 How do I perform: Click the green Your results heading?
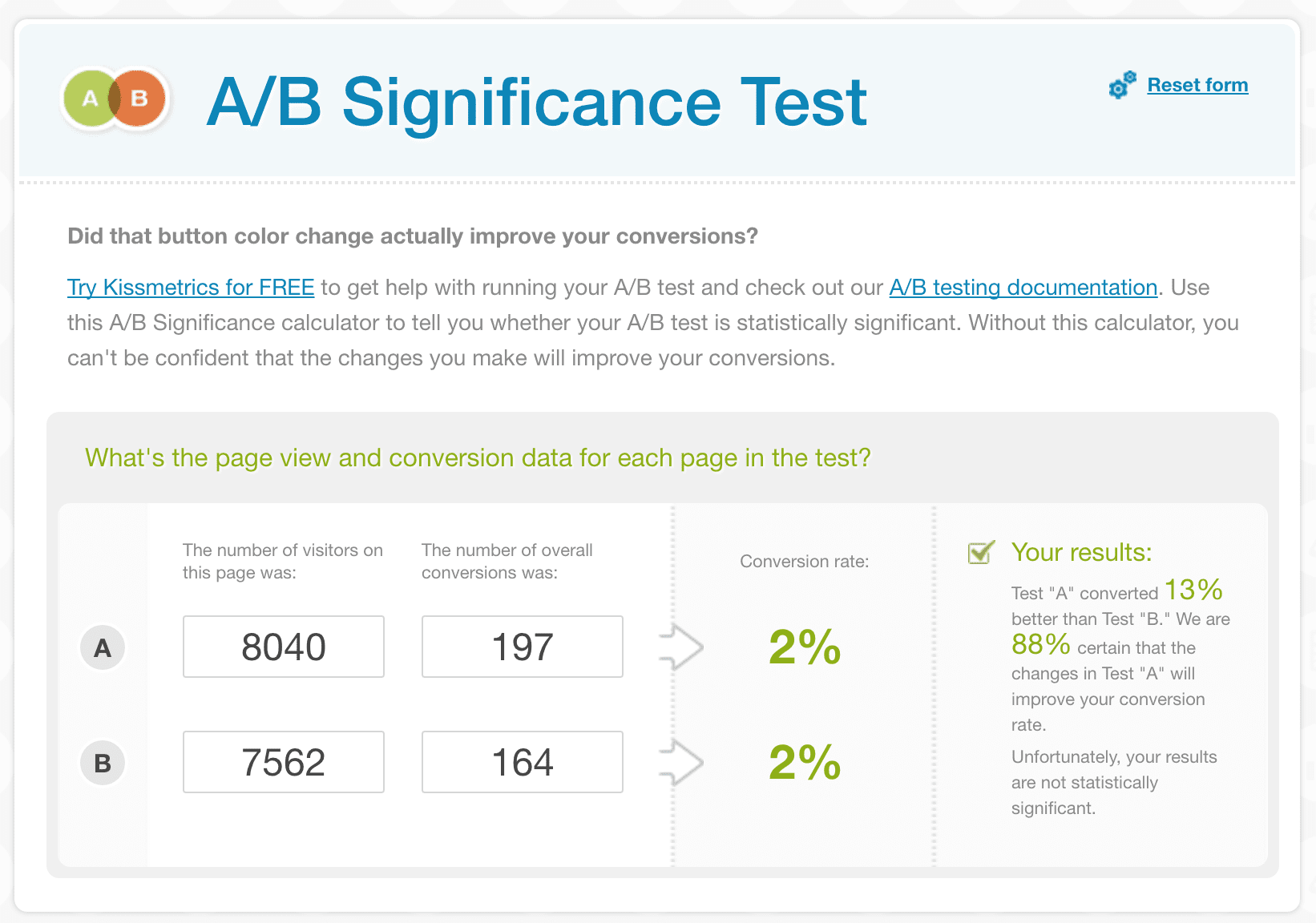tap(1081, 552)
